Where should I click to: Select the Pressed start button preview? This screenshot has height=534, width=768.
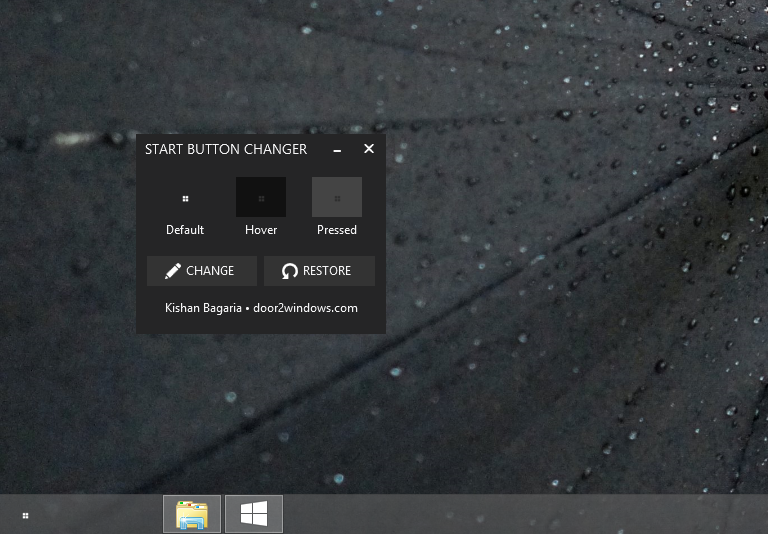coord(337,197)
